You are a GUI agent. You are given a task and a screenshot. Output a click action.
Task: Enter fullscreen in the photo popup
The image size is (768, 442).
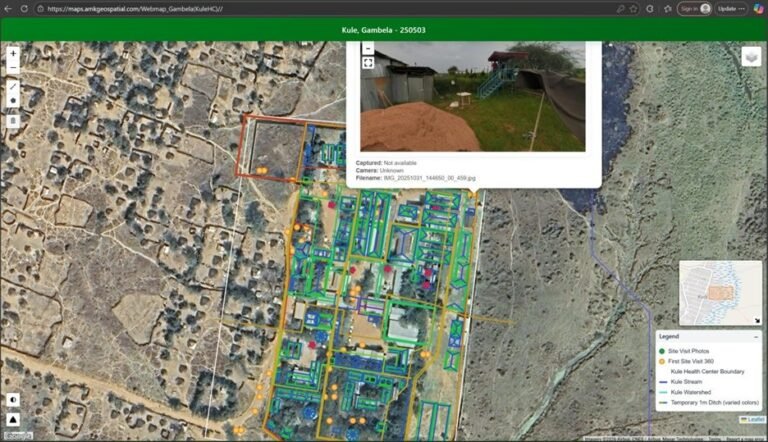coord(368,63)
